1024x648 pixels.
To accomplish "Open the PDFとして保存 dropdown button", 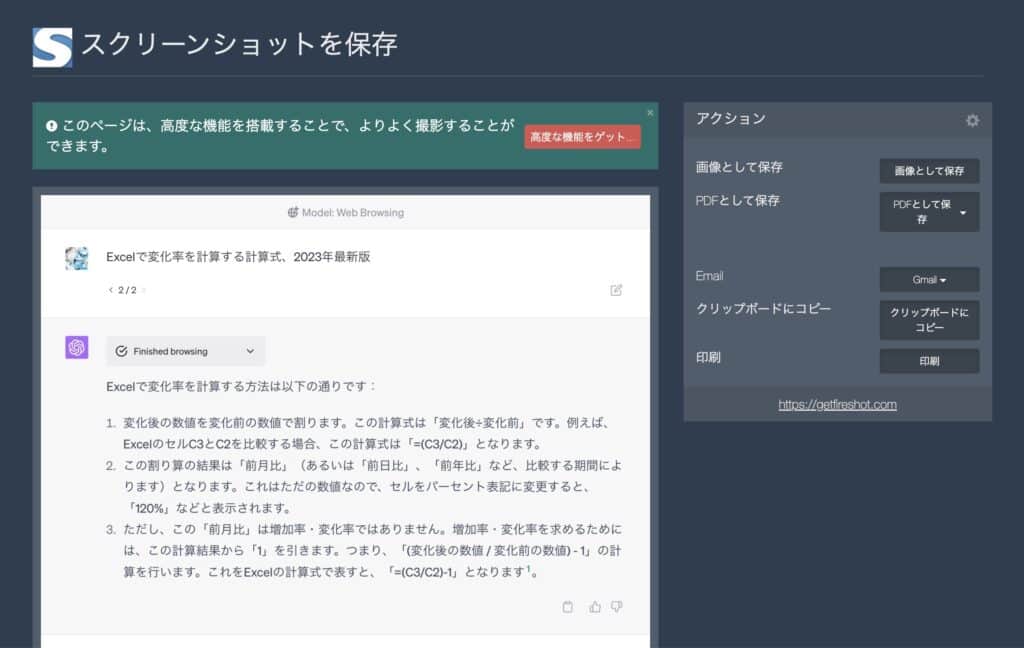I will click(x=929, y=212).
